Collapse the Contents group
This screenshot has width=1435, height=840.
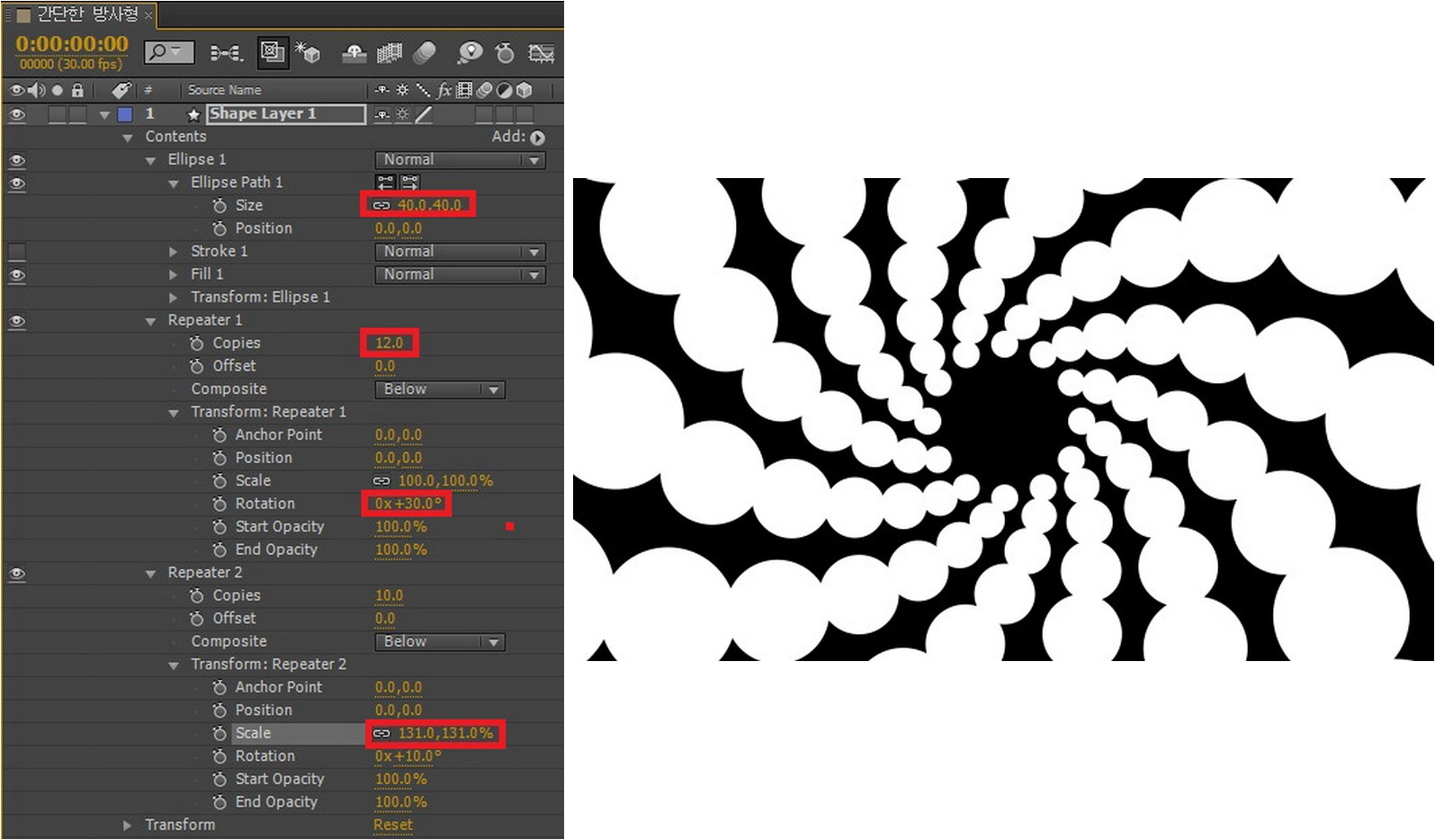click(128, 138)
